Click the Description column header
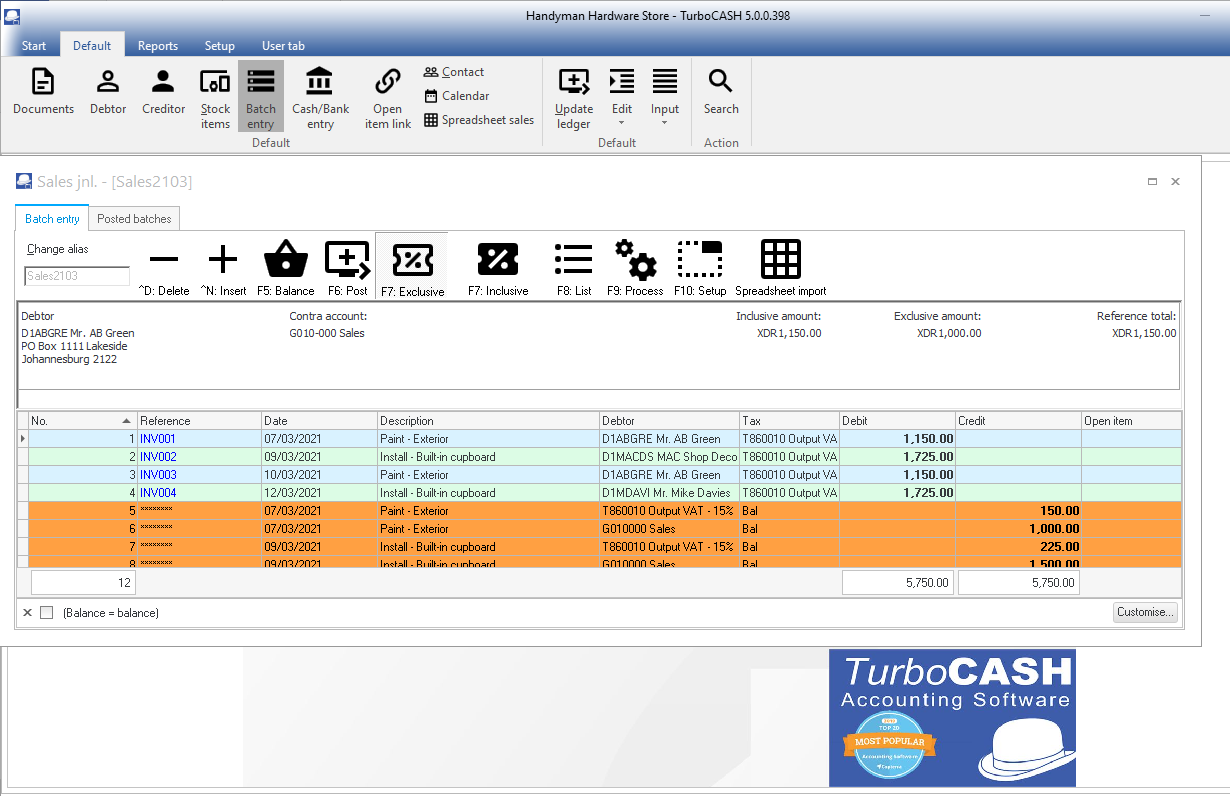 pos(488,421)
